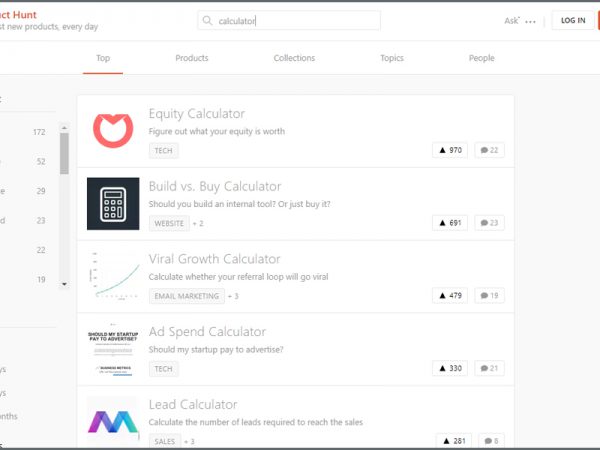Click the search magnifier icon

pyautogui.click(x=208, y=21)
